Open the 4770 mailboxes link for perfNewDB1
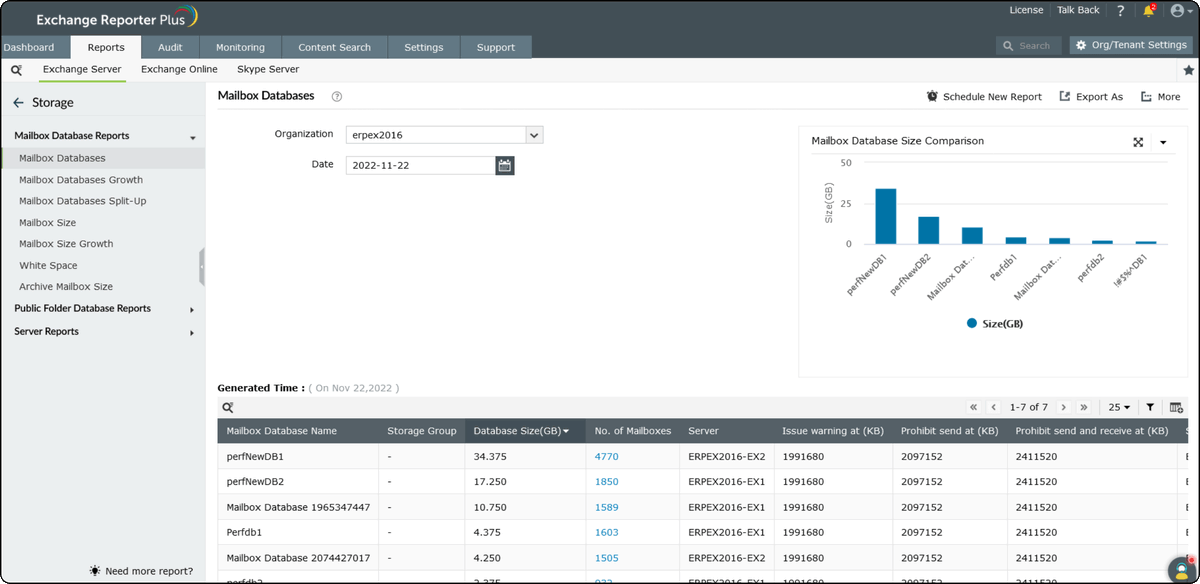The width and height of the screenshot is (1200, 584). click(x=606, y=456)
